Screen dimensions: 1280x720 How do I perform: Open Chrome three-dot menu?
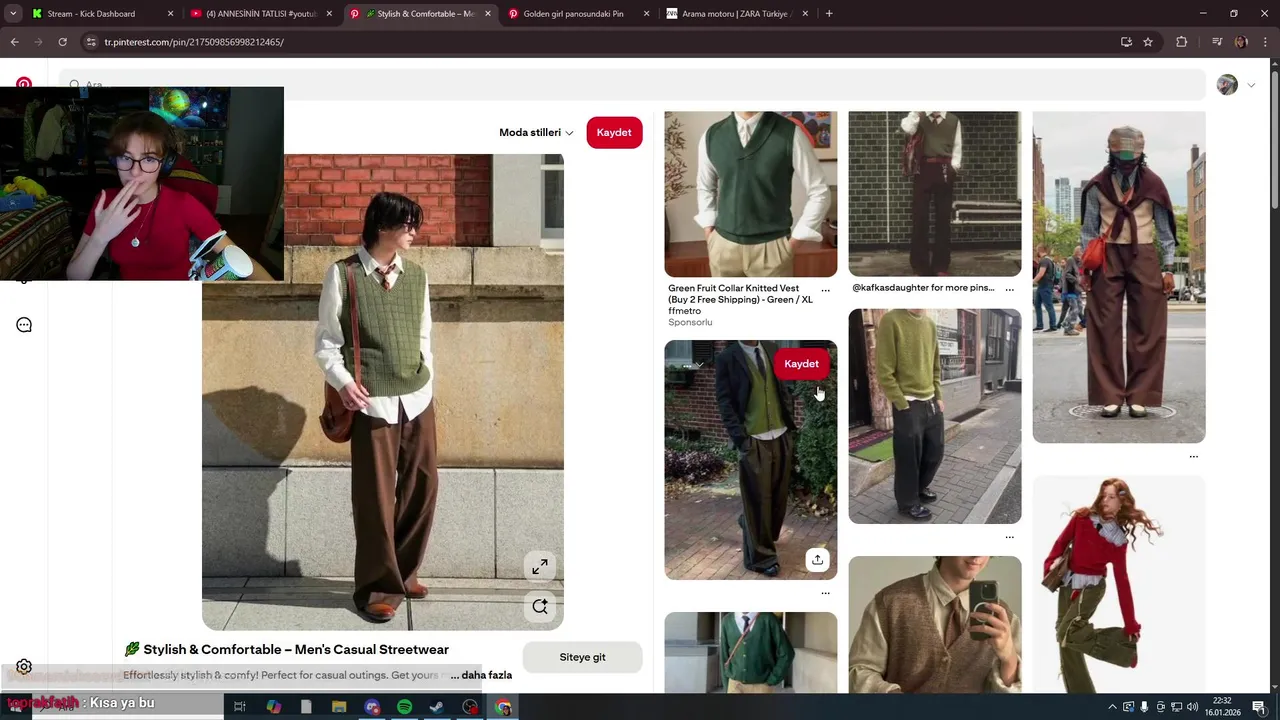pos(1265,42)
